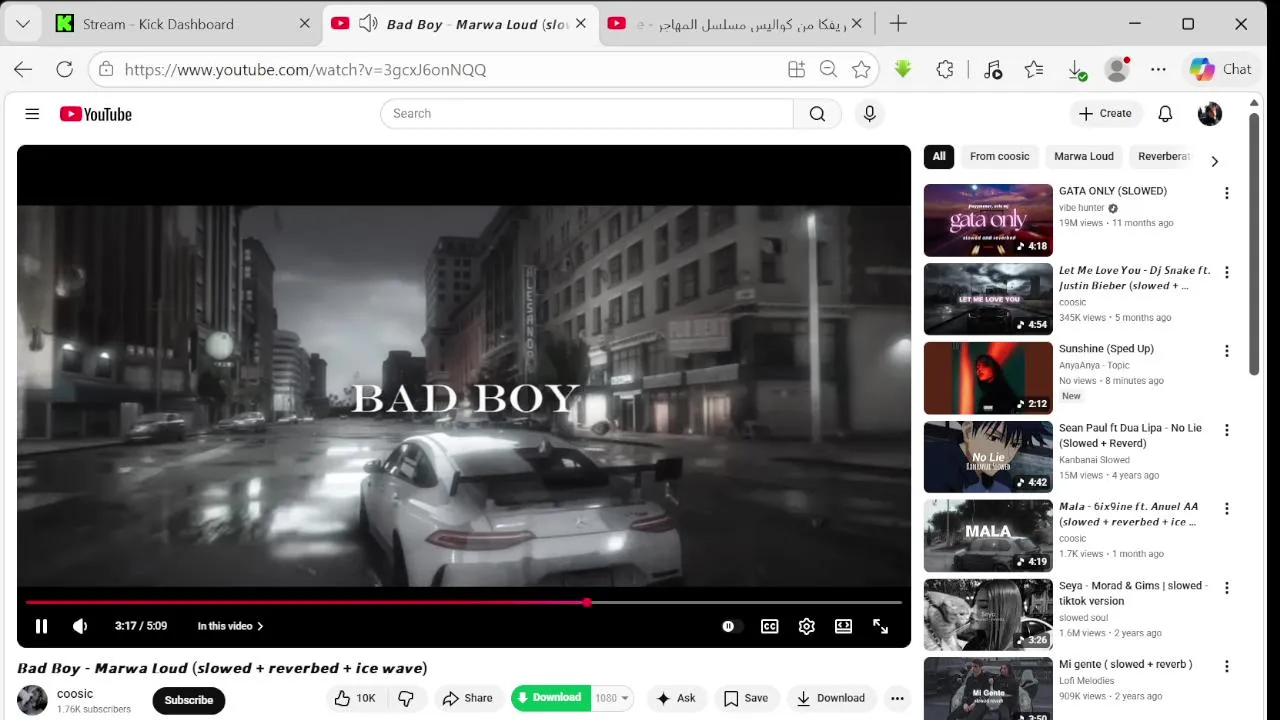This screenshot has width=1280, height=720.
Task: Open the favorites list icon
Action: click(x=1034, y=69)
